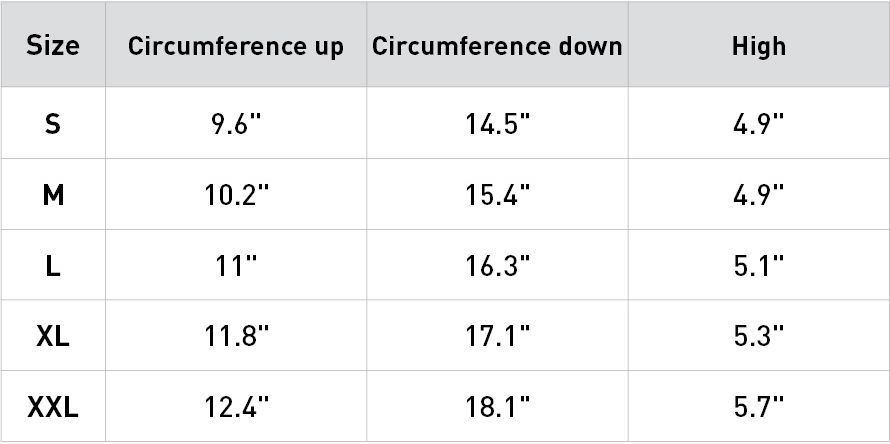Viewport: 890px width, 444px height.
Task: Select the 5.7" High value for XXL
Action: [758, 408]
